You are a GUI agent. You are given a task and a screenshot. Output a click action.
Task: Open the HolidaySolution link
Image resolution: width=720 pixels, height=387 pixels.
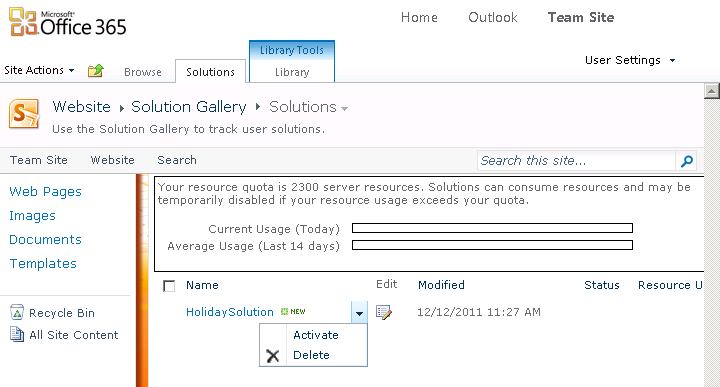pyautogui.click(x=230, y=312)
